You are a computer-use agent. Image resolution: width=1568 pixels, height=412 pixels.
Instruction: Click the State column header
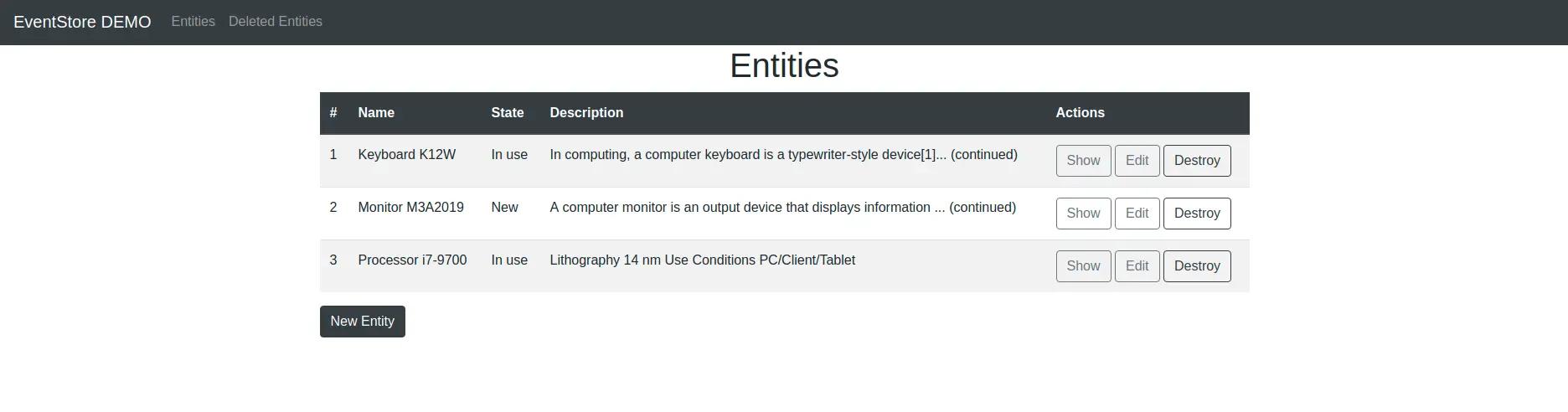[x=507, y=113]
